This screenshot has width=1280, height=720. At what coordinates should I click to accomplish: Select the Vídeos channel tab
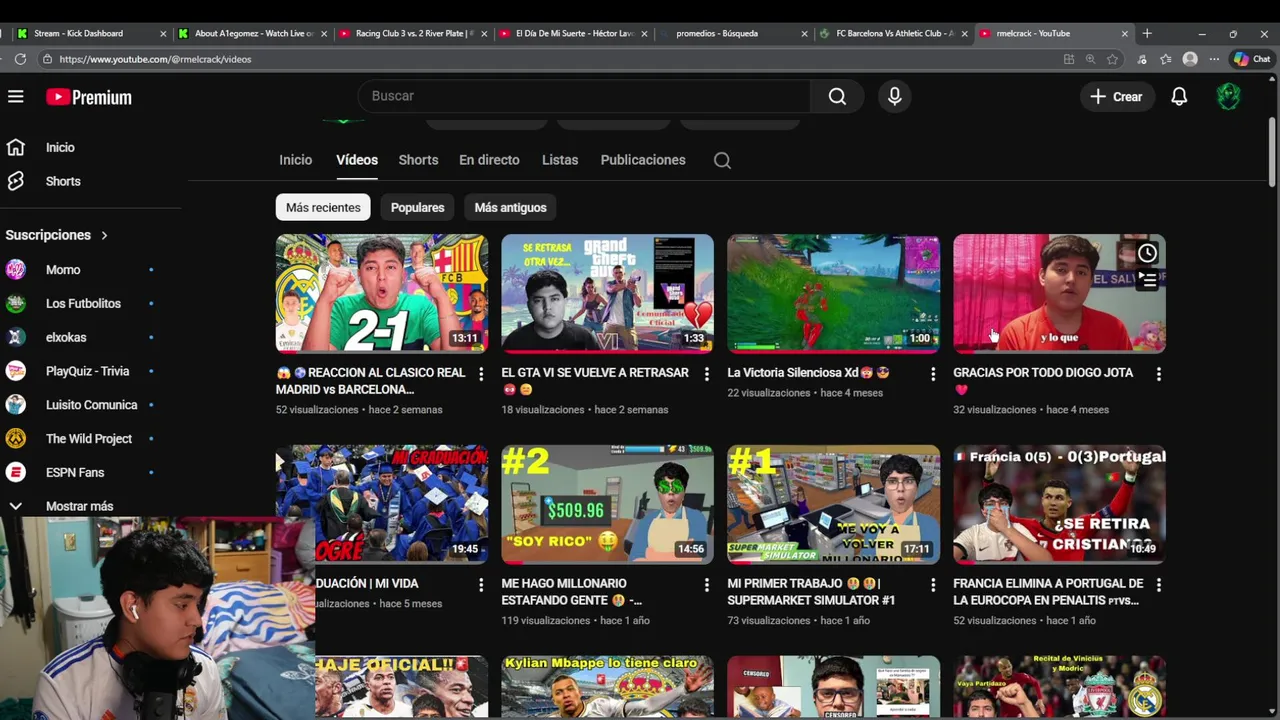pyautogui.click(x=357, y=160)
